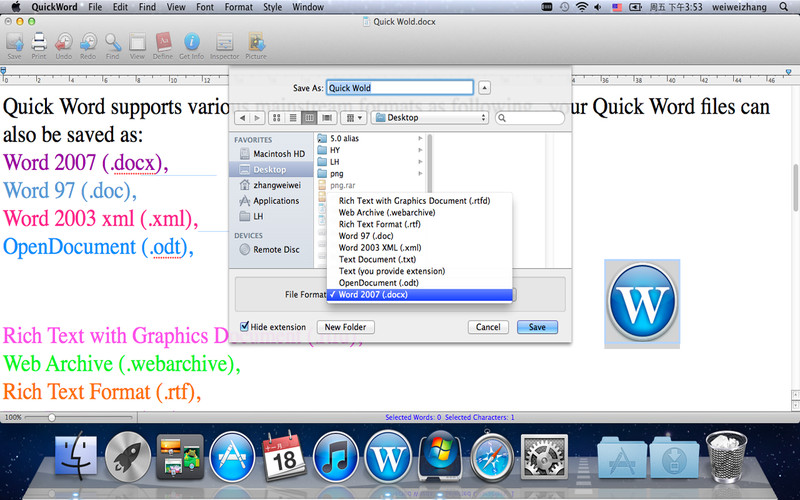The width and height of the screenshot is (800, 500).
Task: Choose Word 97 (.doc) format
Action: pos(419,236)
